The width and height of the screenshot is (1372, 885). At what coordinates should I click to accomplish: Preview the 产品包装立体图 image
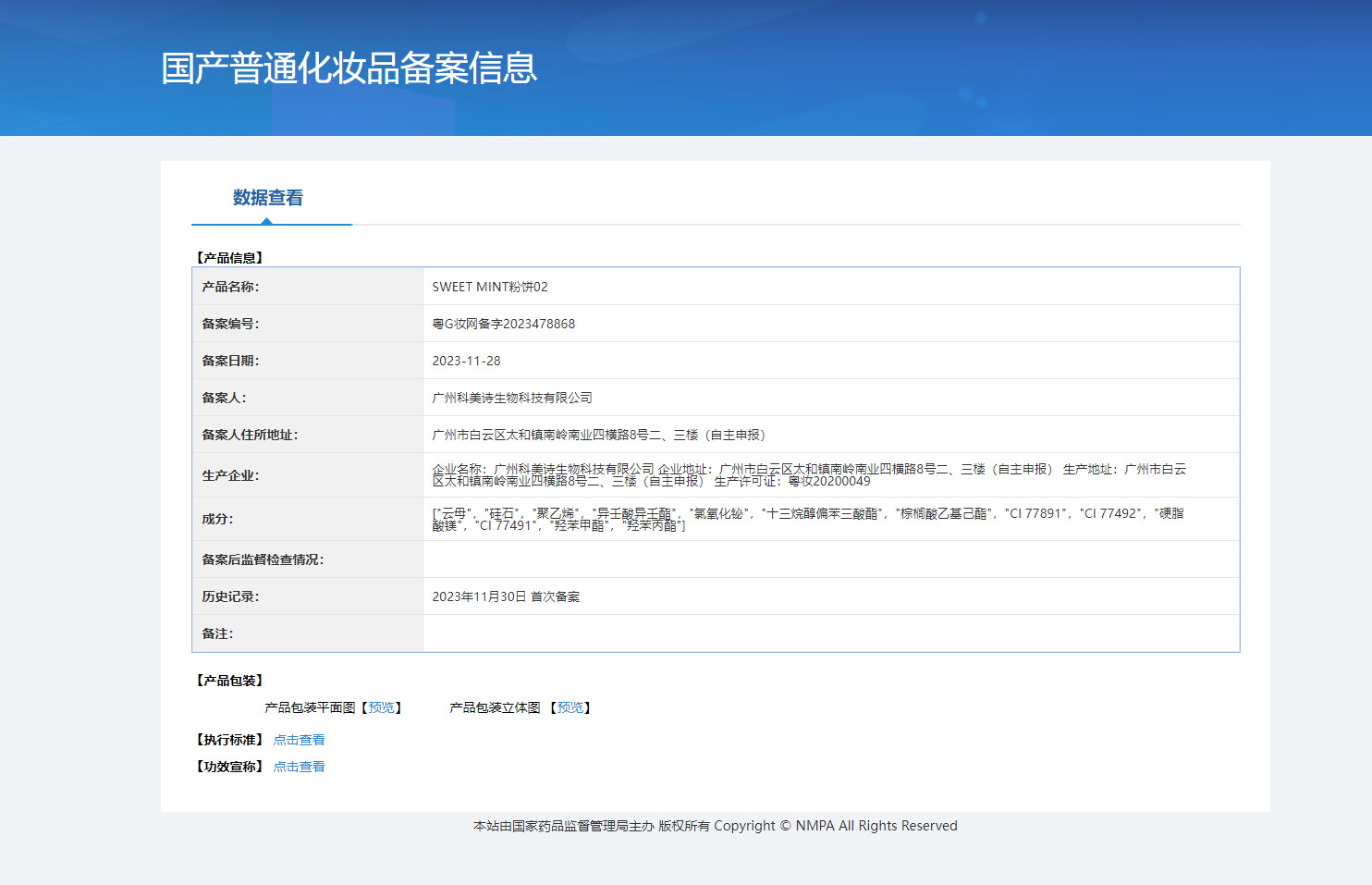570,707
